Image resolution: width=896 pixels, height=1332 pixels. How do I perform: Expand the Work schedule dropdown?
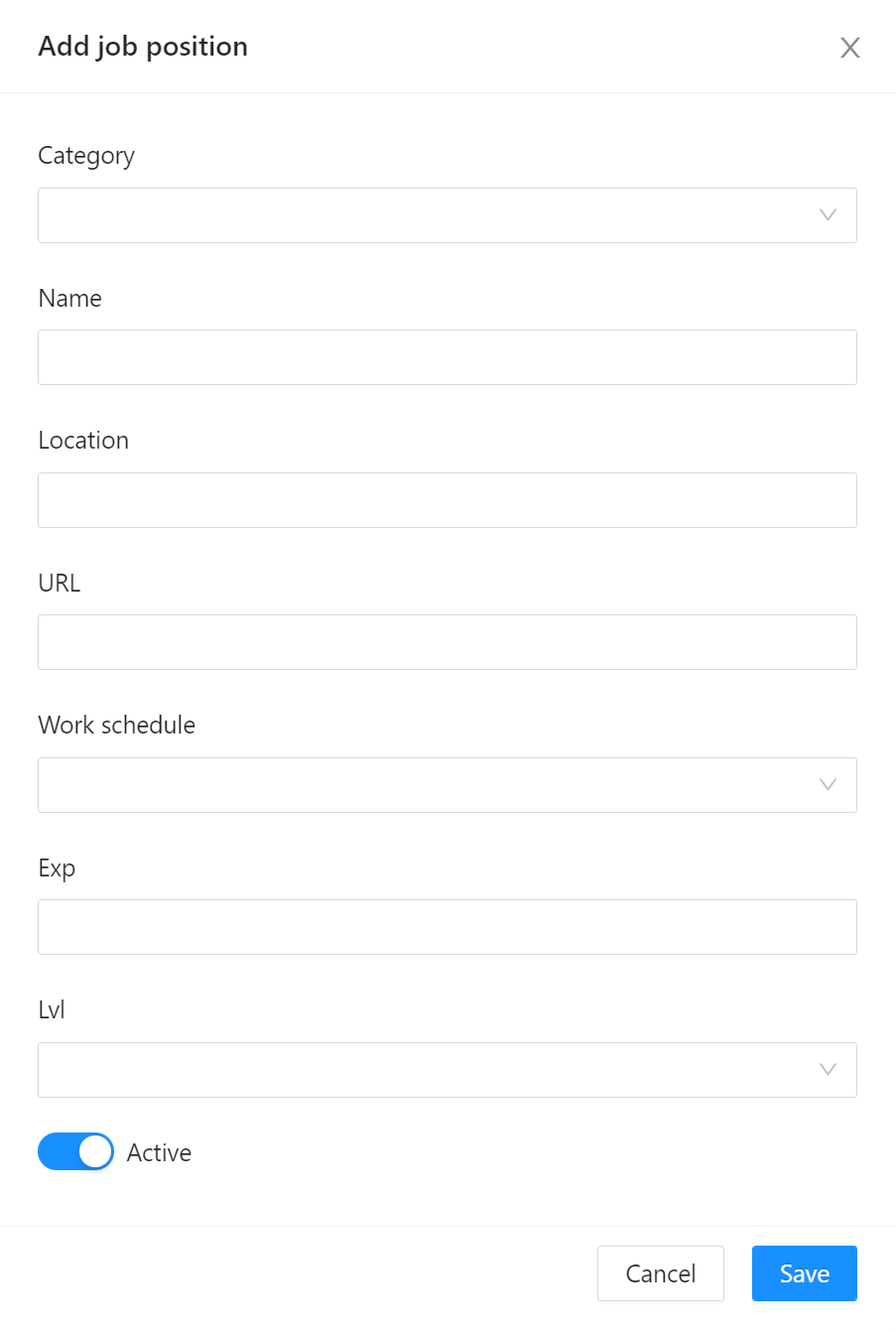pos(447,784)
